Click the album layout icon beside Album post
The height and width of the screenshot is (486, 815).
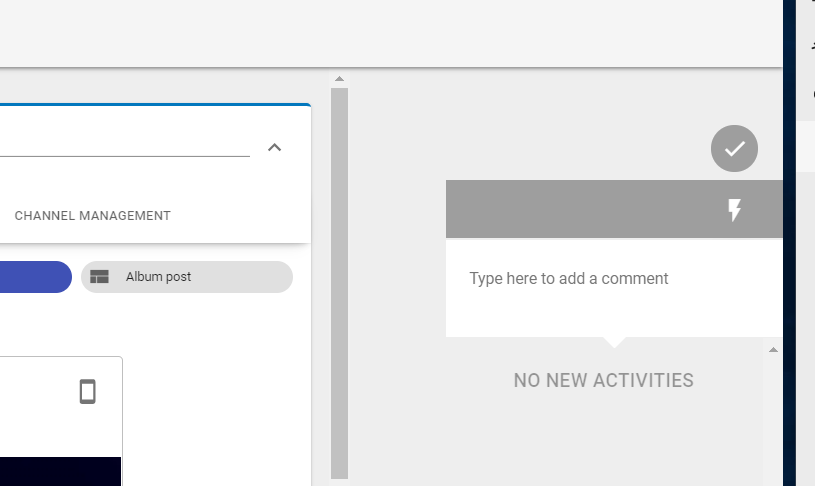(x=99, y=277)
